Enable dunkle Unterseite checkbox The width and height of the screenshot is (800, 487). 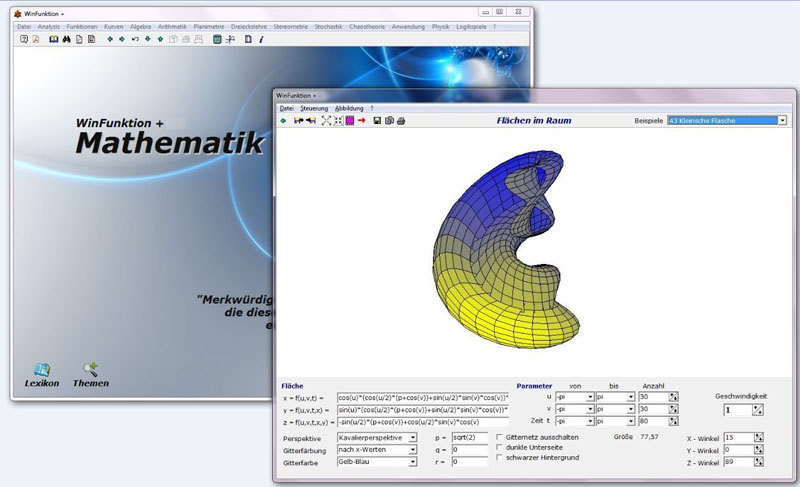[x=499, y=447]
